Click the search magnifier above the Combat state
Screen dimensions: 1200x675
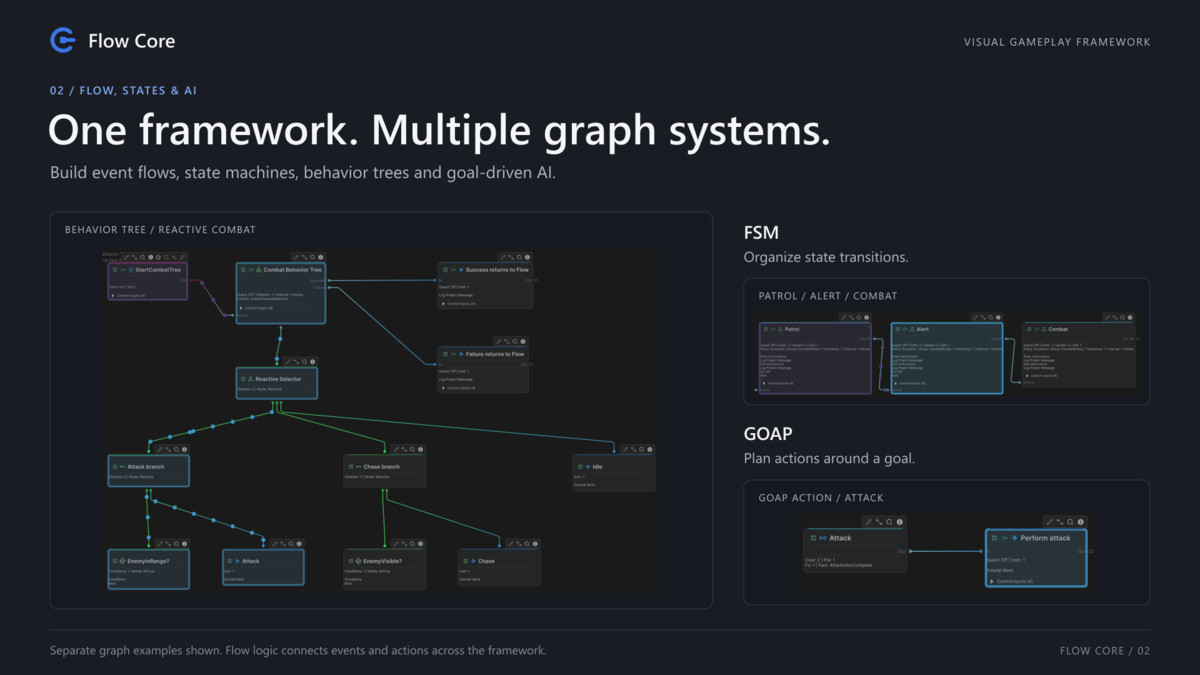1122,317
